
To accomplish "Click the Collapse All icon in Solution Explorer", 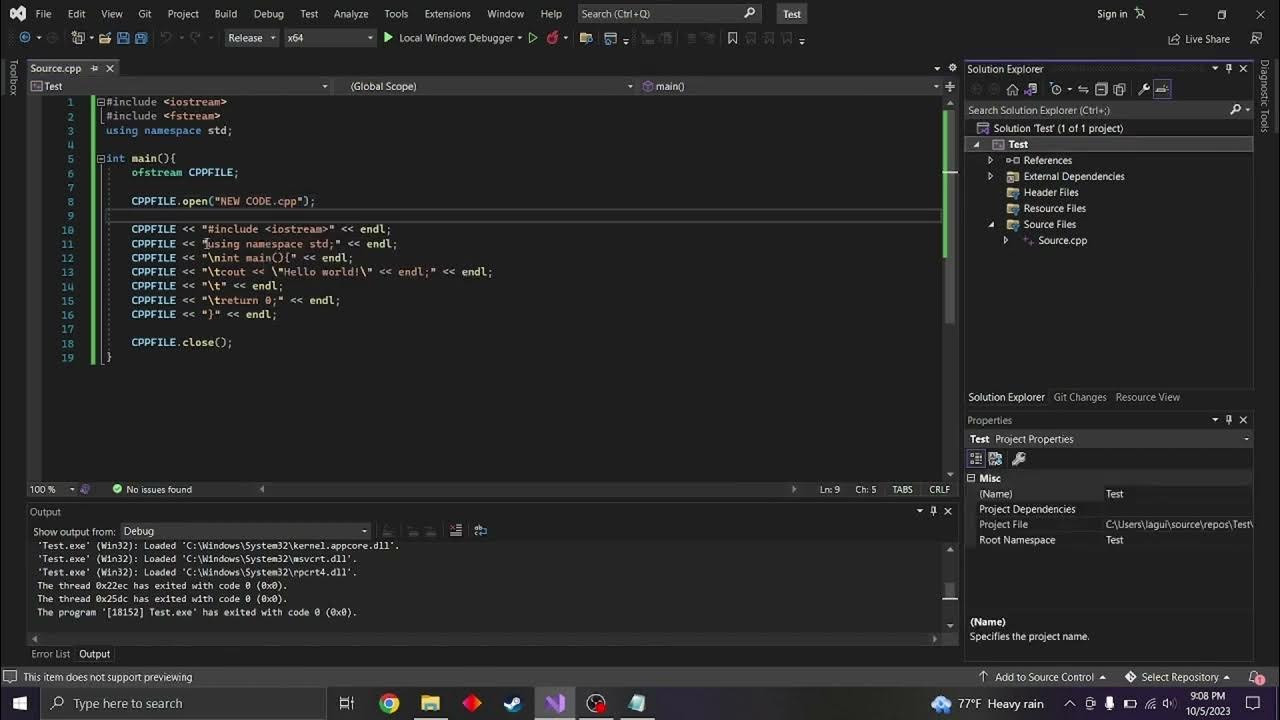I will (x=1101, y=89).
